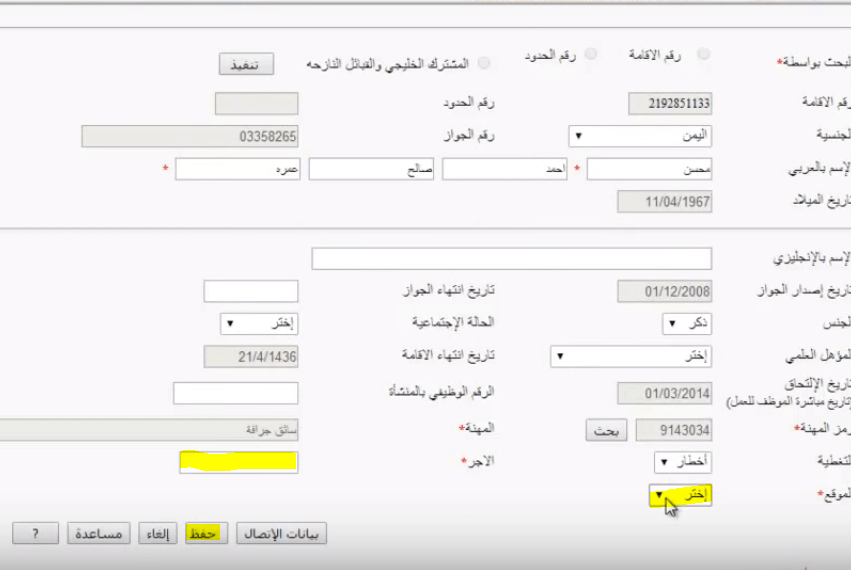Click the الحالة الإجتماعية label

453,322
